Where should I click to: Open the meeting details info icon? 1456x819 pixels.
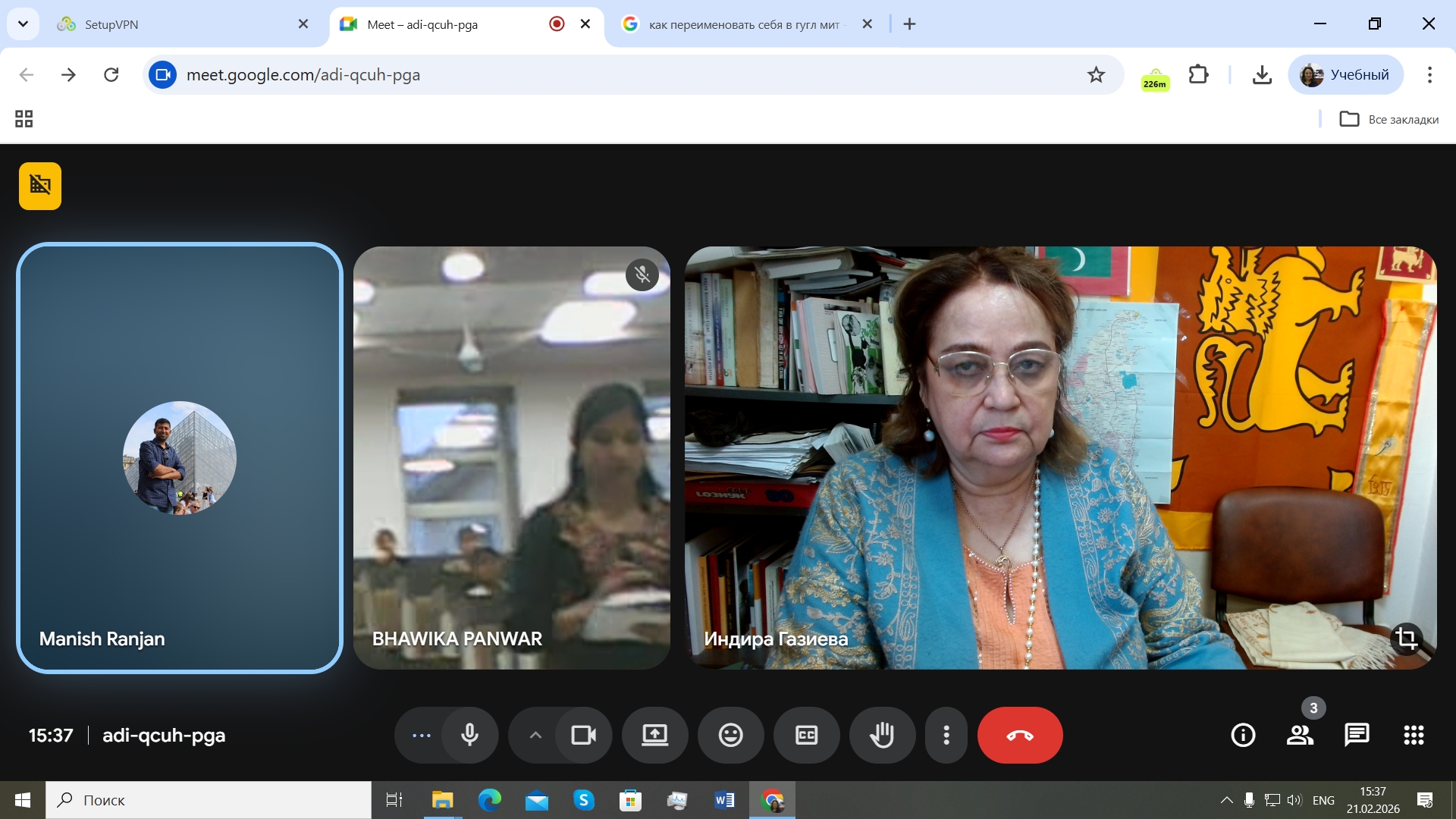click(1243, 735)
